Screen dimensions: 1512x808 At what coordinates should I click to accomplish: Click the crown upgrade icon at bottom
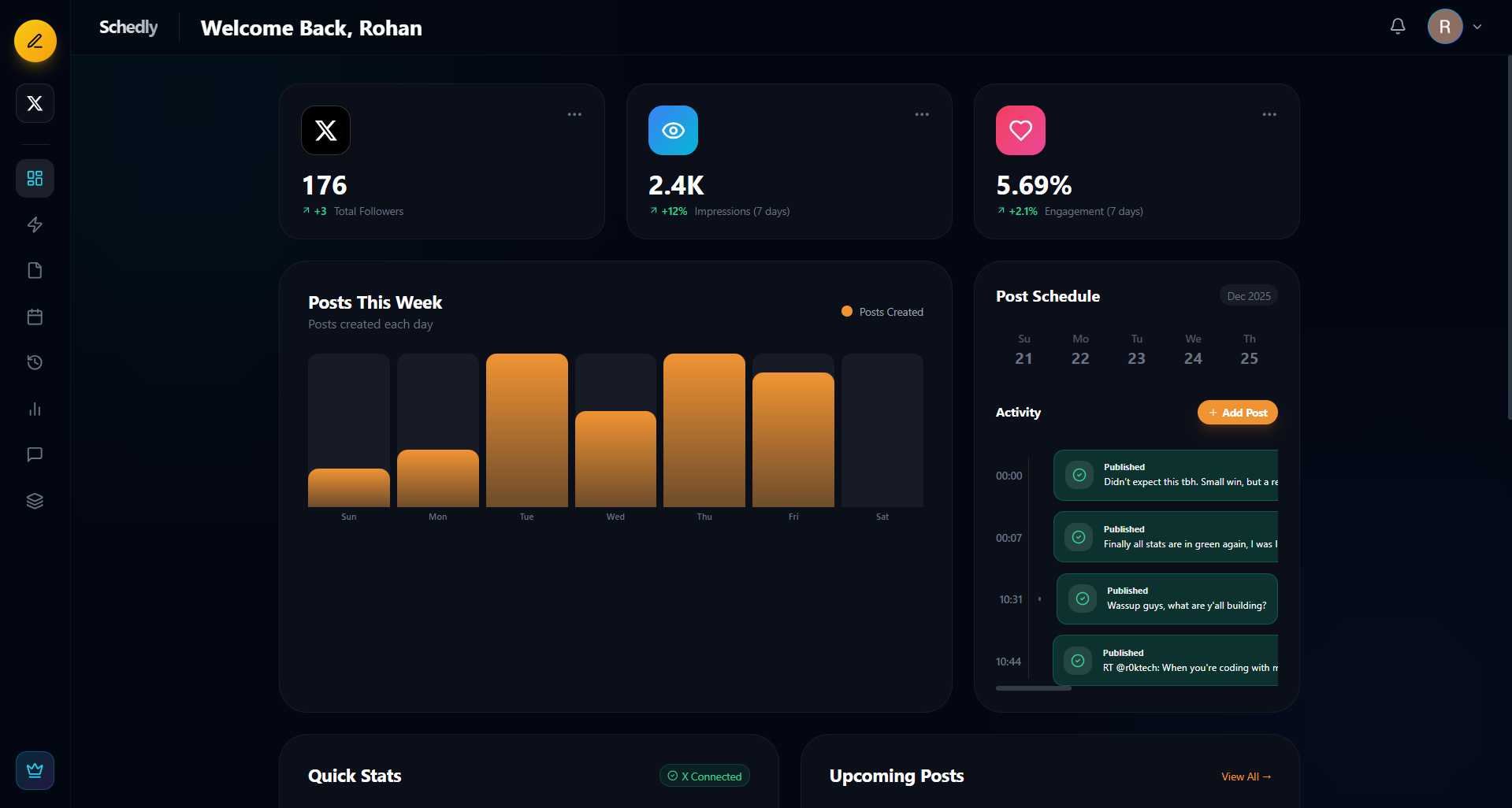click(x=35, y=770)
